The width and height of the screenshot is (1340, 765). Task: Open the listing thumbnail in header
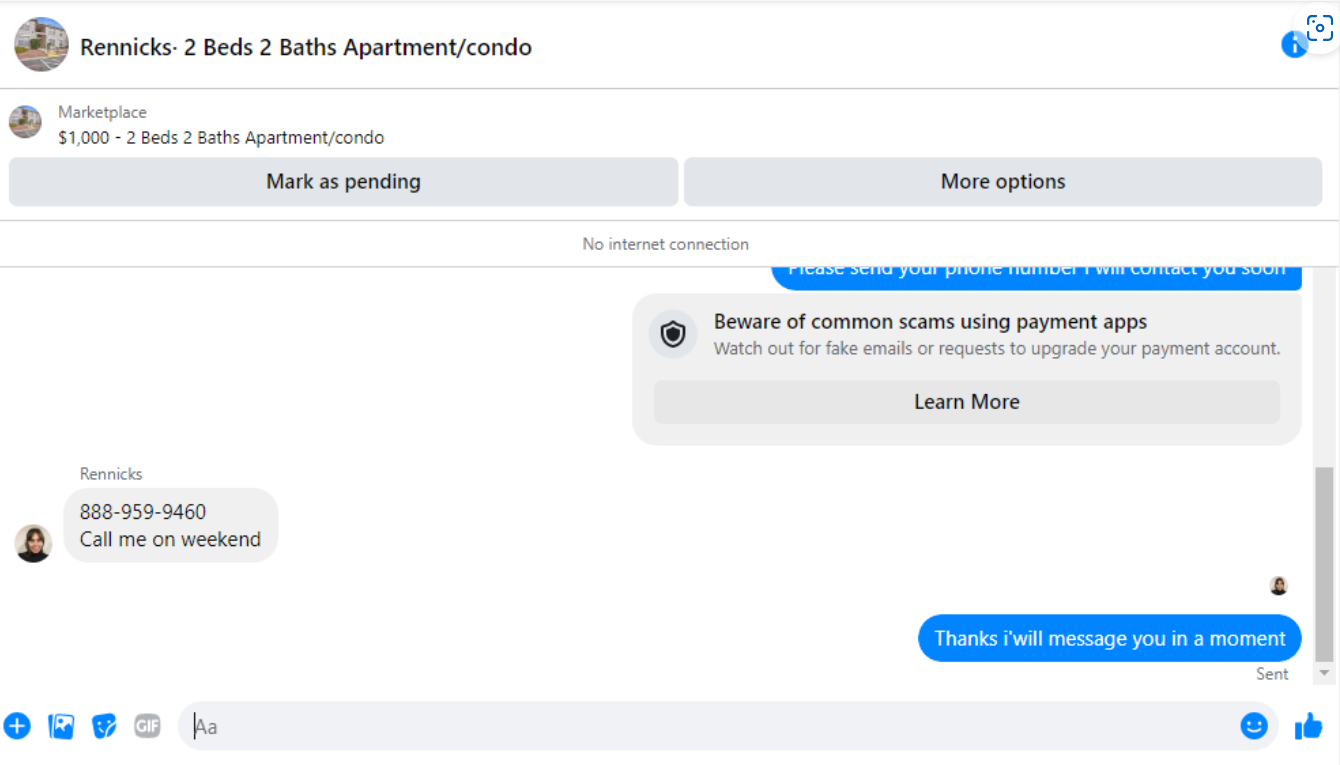tap(41, 45)
